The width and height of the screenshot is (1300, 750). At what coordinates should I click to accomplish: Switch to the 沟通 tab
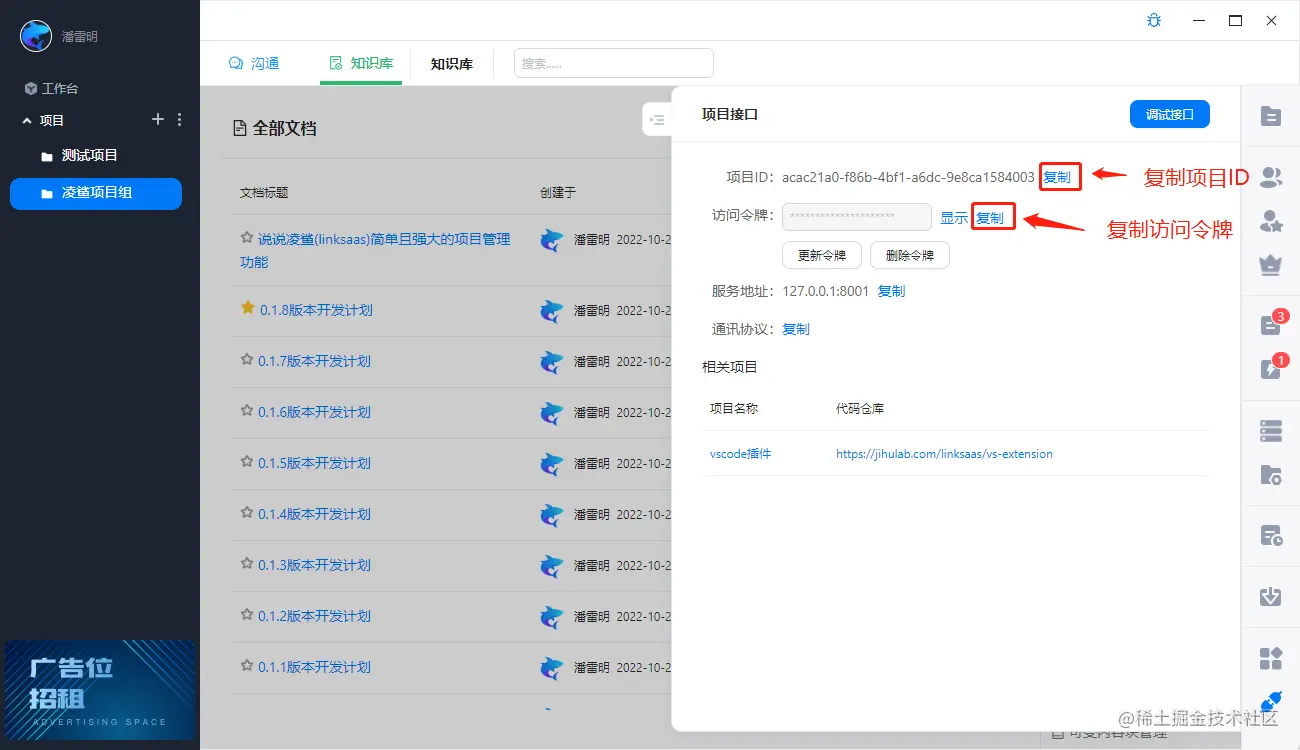tap(254, 63)
